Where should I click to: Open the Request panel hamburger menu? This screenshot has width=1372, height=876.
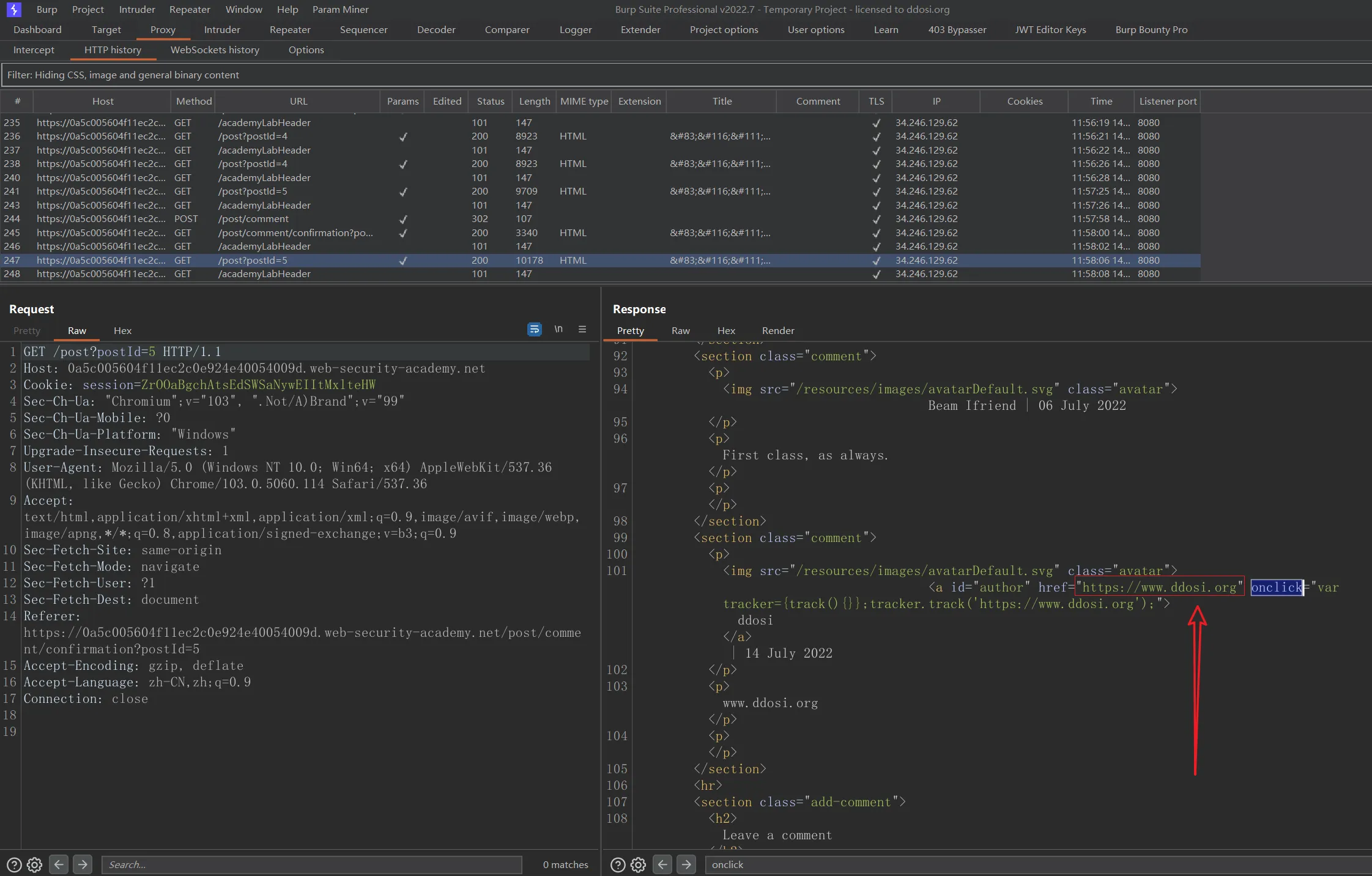coord(582,329)
